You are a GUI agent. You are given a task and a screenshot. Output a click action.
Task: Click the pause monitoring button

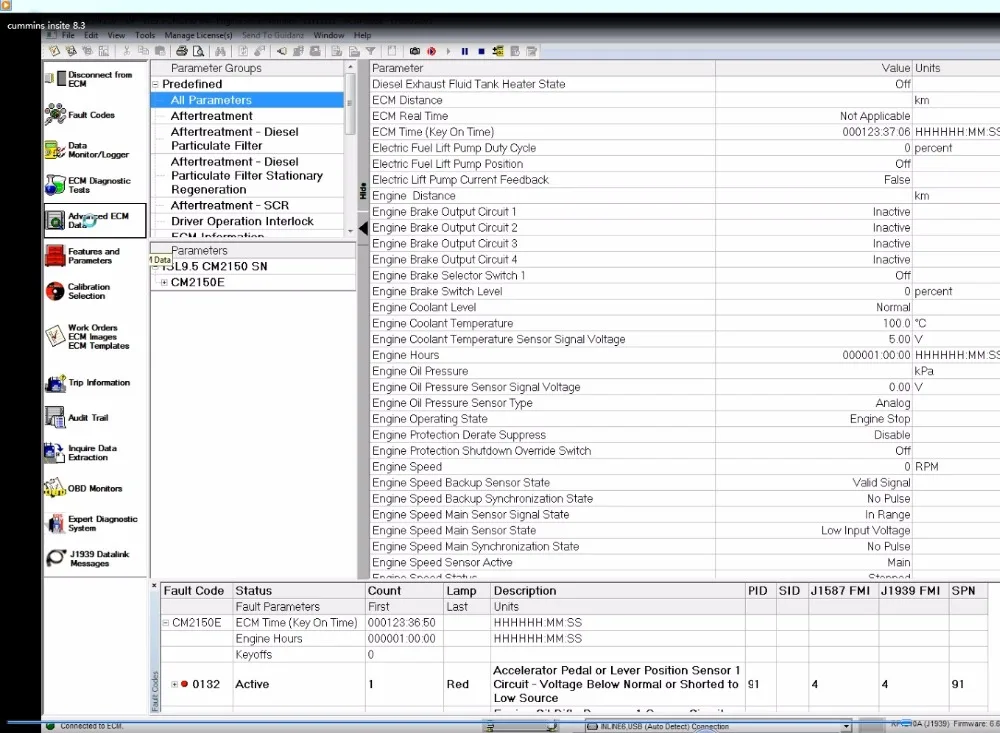[x=464, y=51]
